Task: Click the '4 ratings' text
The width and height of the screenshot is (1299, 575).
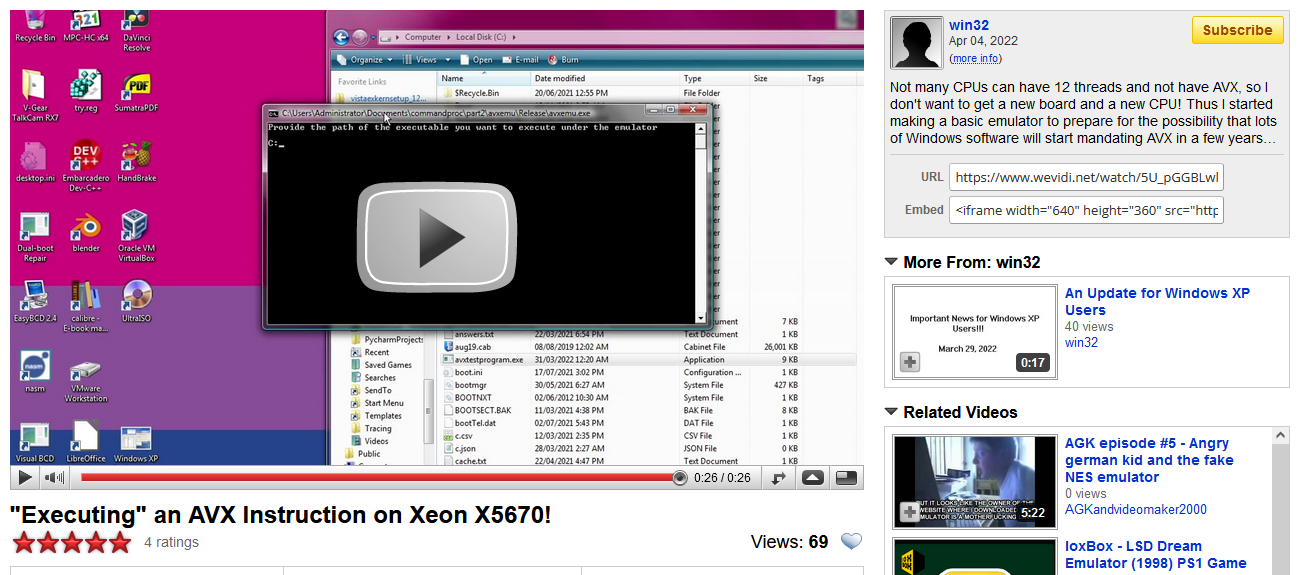Action: pyautogui.click(x=171, y=542)
